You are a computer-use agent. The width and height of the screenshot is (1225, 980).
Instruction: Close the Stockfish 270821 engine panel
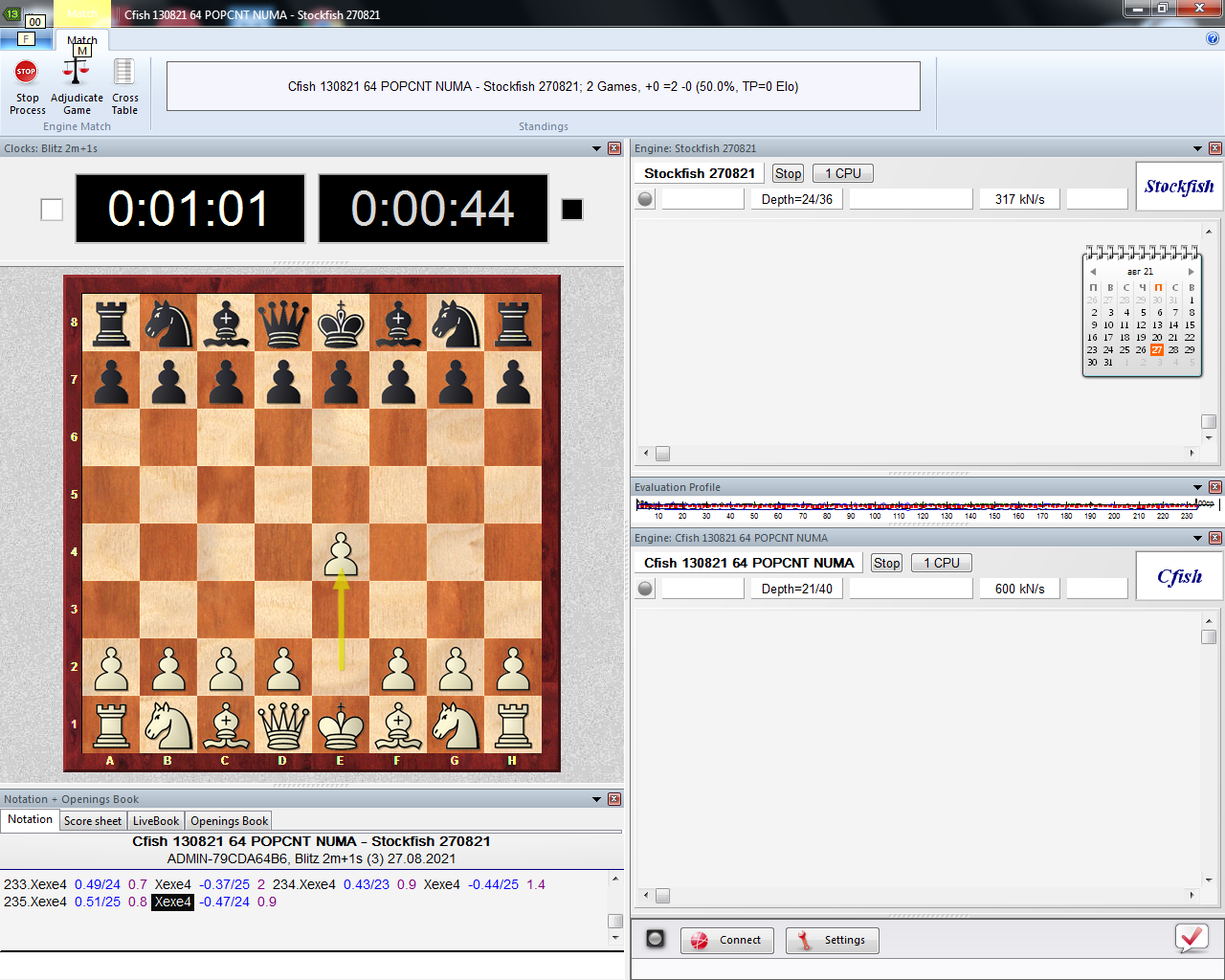click(1215, 148)
